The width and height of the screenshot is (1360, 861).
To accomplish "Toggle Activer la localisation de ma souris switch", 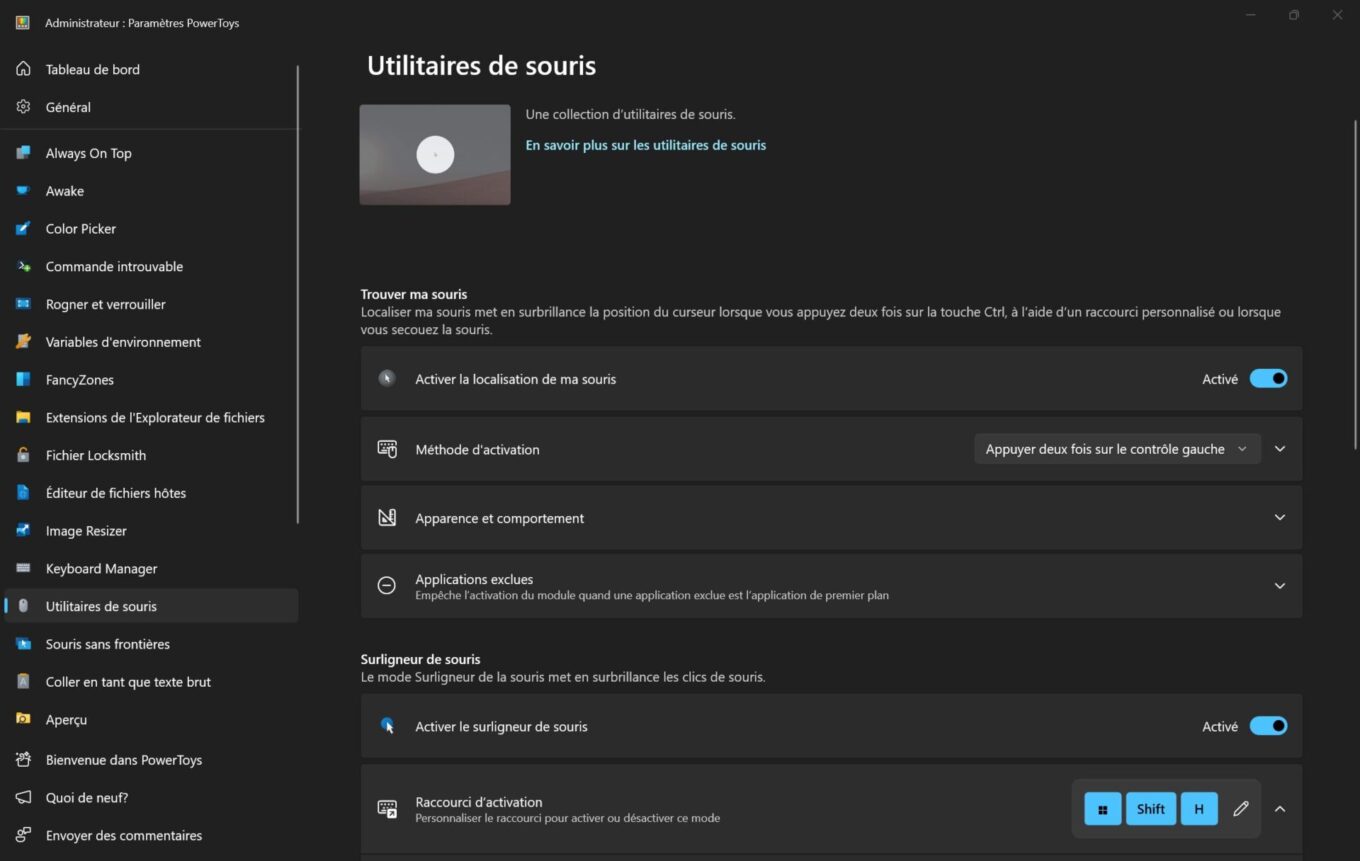I will click(1268, 379).
